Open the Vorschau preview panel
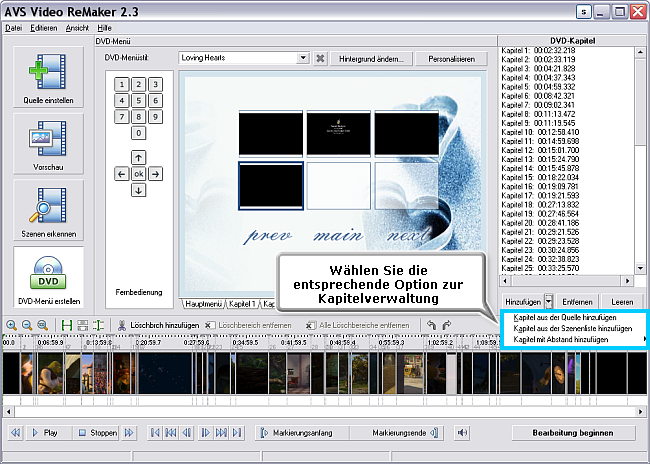The width and height of the screenshot is (650, 464). (x=49, y=144)
